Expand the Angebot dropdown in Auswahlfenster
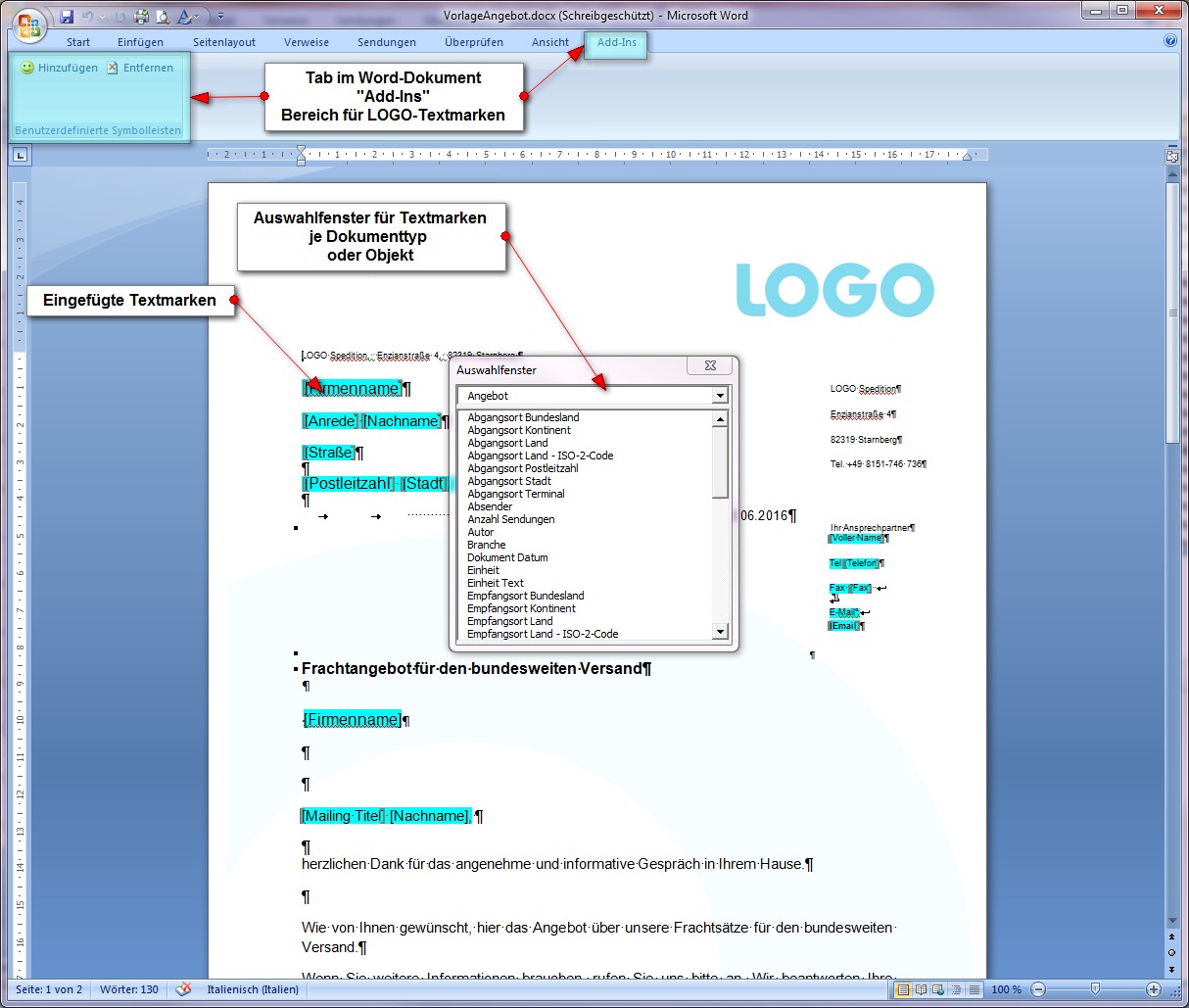Image resolution: width=1189 pixels, height=1008 pixels. [720, 396]
